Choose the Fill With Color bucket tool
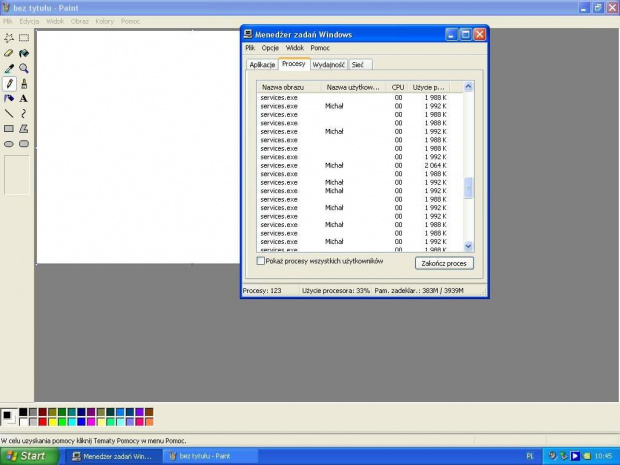The width and height of the screenshot is (620, 465). pyautogui.click(x=24, y=53)
